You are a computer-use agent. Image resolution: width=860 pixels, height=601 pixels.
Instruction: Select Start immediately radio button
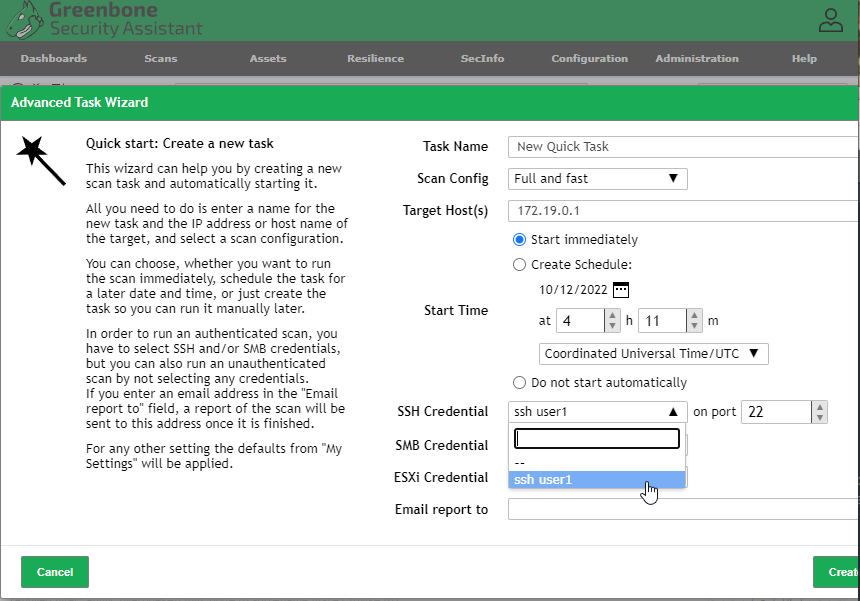coord(519,240)
